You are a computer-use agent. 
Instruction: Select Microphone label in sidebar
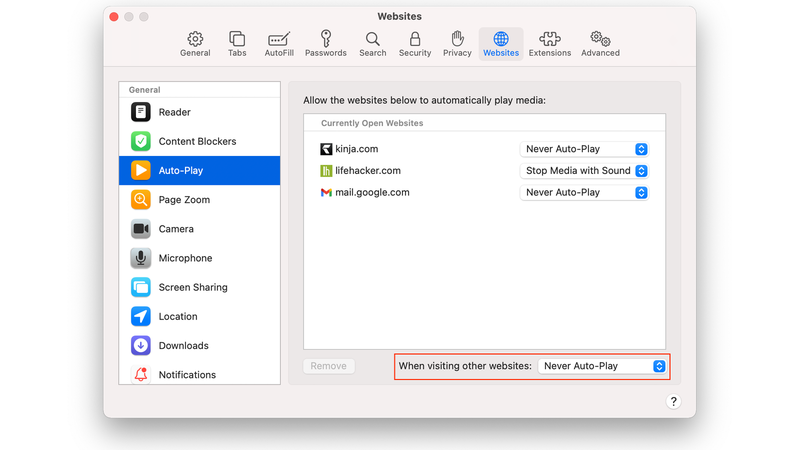click(185, 258)
